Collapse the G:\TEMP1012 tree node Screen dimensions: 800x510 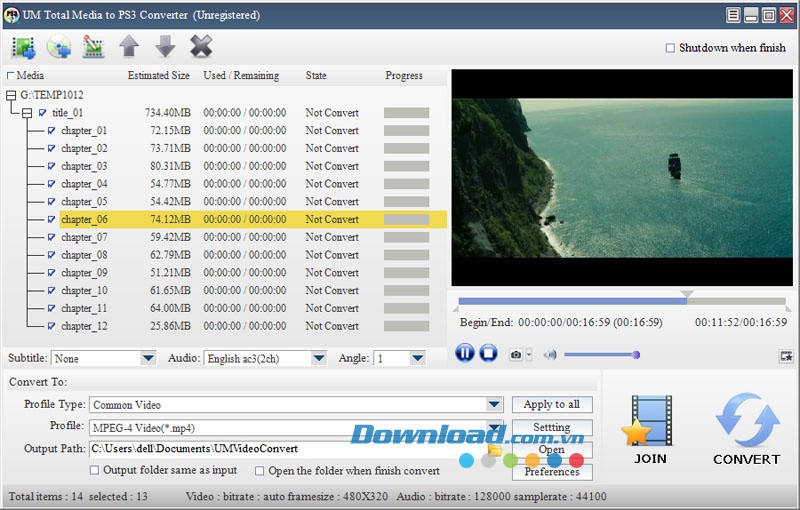click(11, 95)
